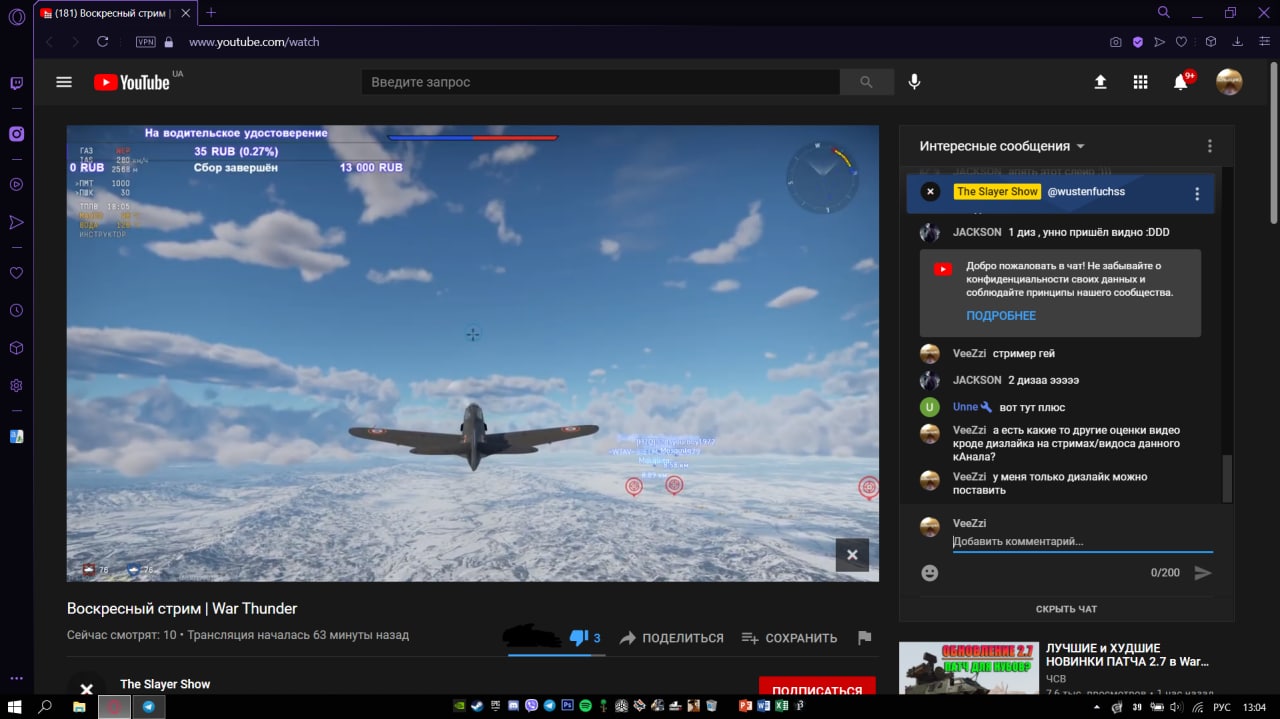Image resolution: width=1280 pixels, height=719 pixels.
Task: Add page to bookmarks heart in address bar
Action: (1181, 42)
